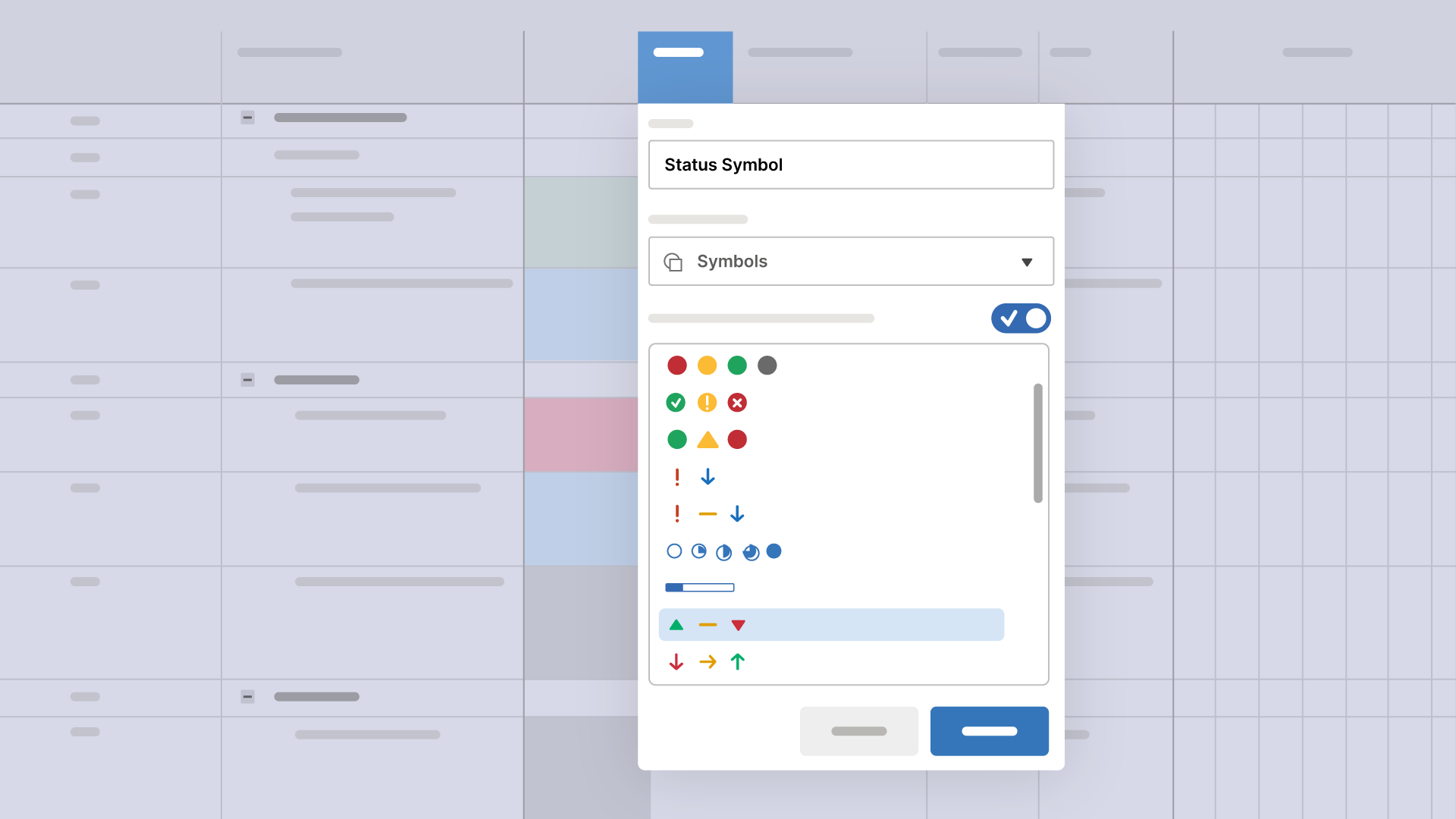Select the red down arrow trend icon

(677, 662)
